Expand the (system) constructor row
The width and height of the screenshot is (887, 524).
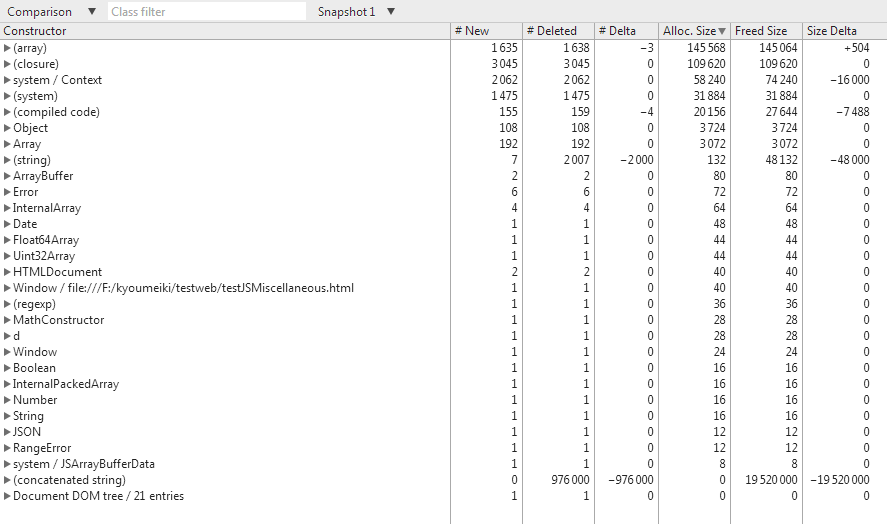click(x=7, y=96)
